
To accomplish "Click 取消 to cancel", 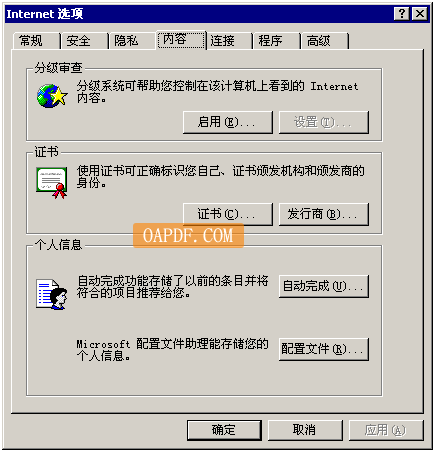I will pos(305,430).
